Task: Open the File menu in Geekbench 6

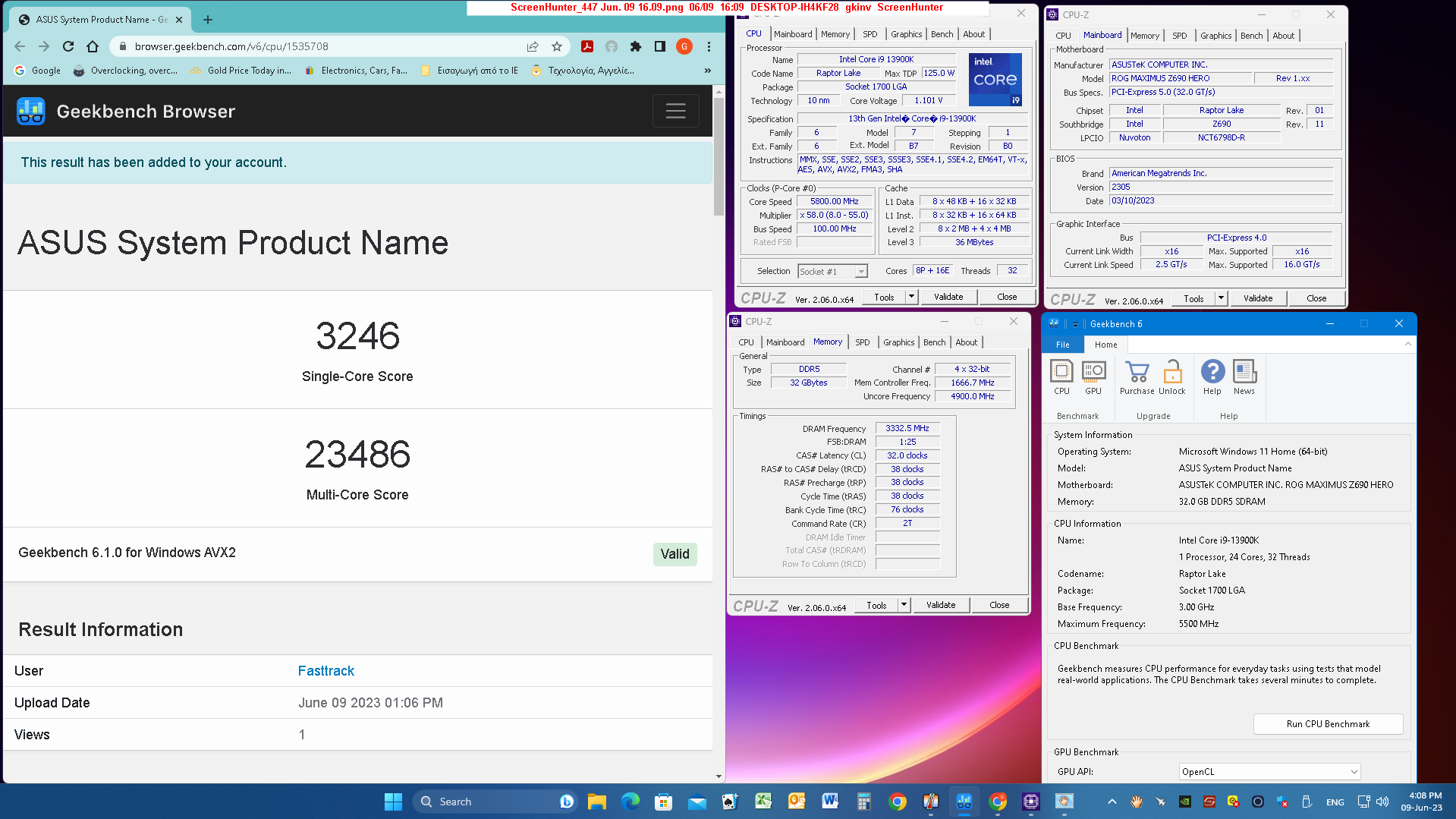Action: [1063, 345]
